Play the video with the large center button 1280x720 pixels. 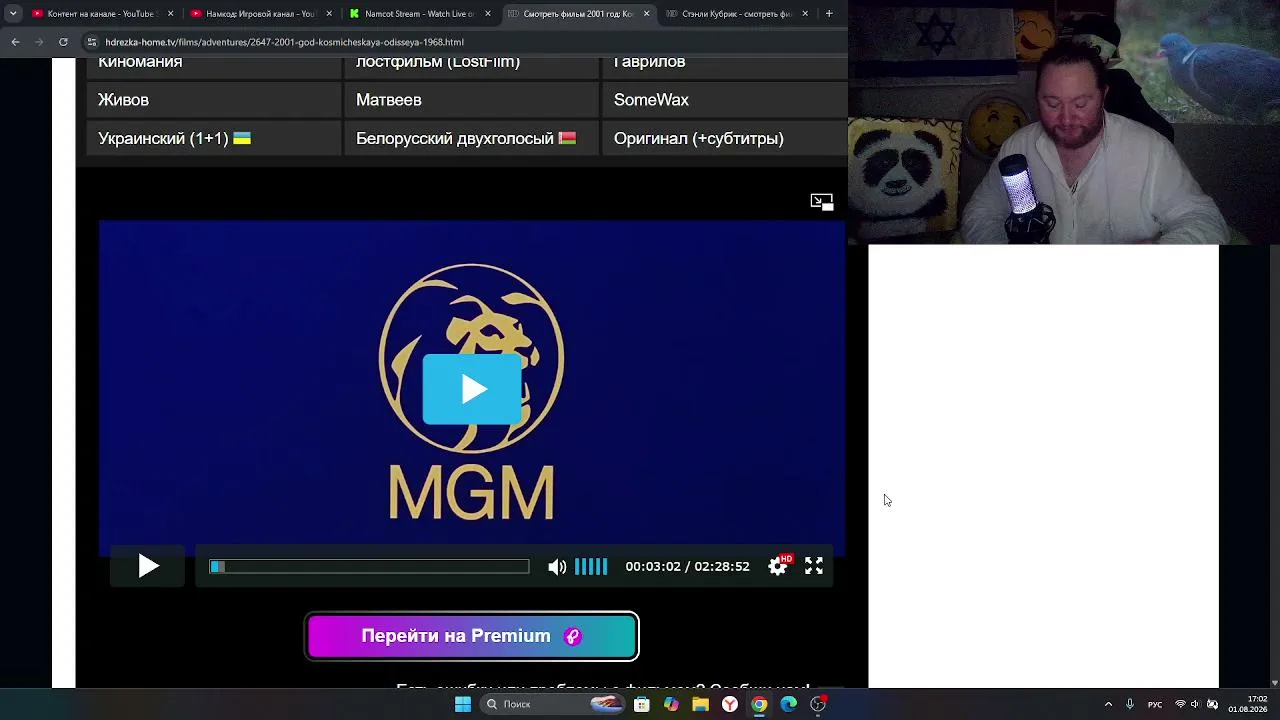click(x=472, y=389)
